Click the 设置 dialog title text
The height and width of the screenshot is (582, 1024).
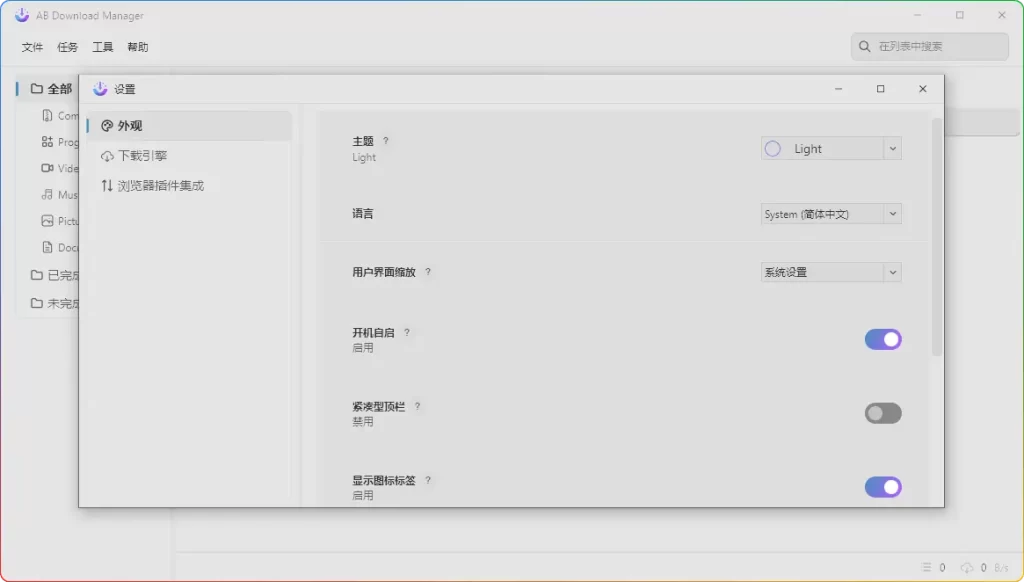click(125, 89)
